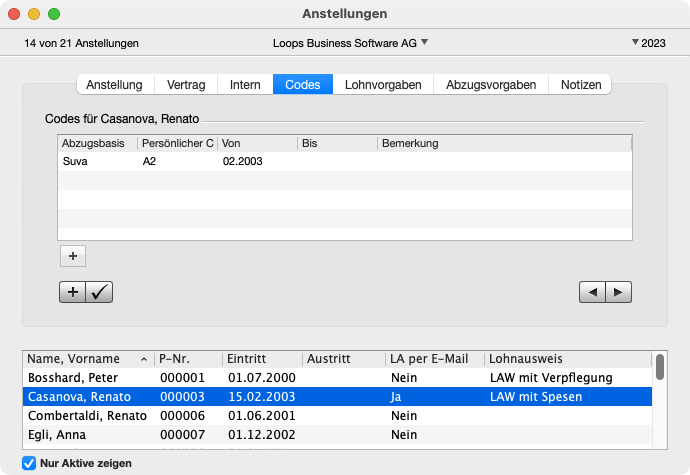
Task: Select the Lohnvorgaben tab
Action: [x=383, y=85]
